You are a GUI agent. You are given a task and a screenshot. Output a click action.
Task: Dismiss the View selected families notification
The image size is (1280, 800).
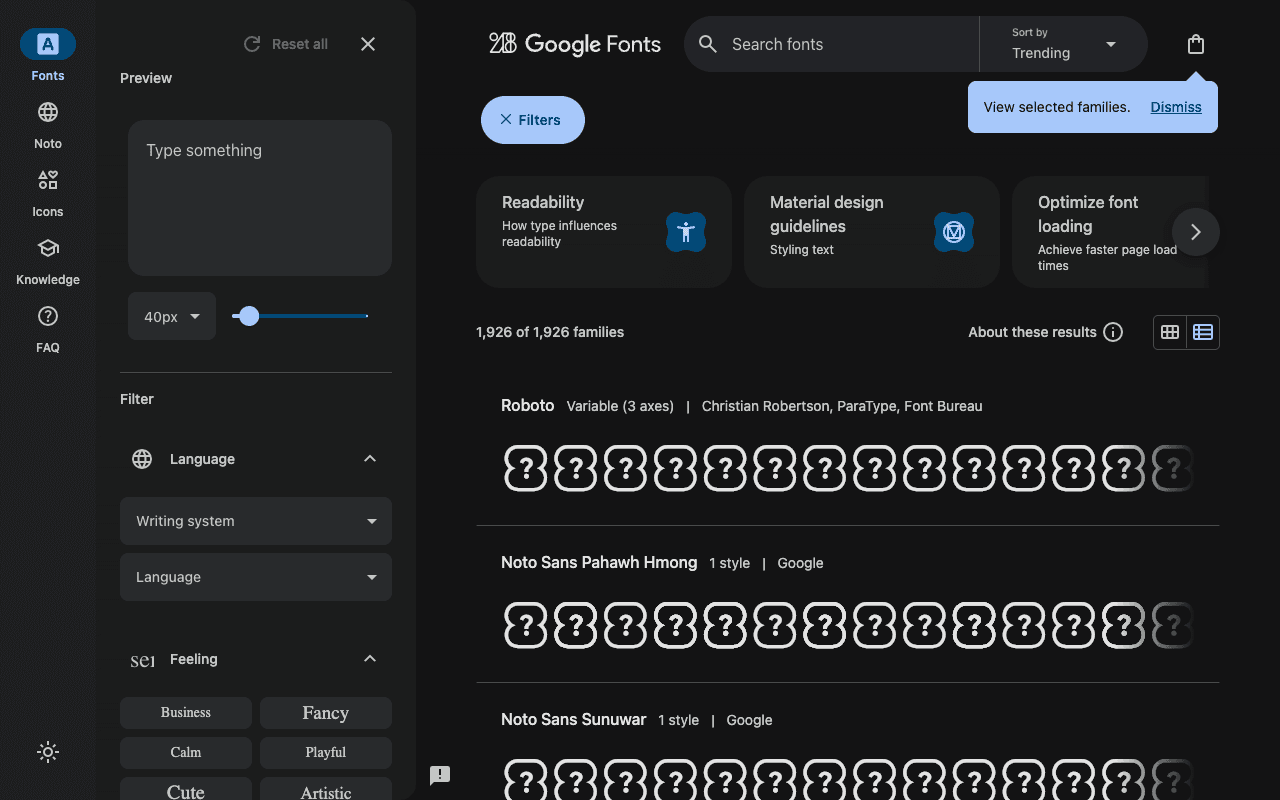pyautogui.click(x=1175, y=107)
